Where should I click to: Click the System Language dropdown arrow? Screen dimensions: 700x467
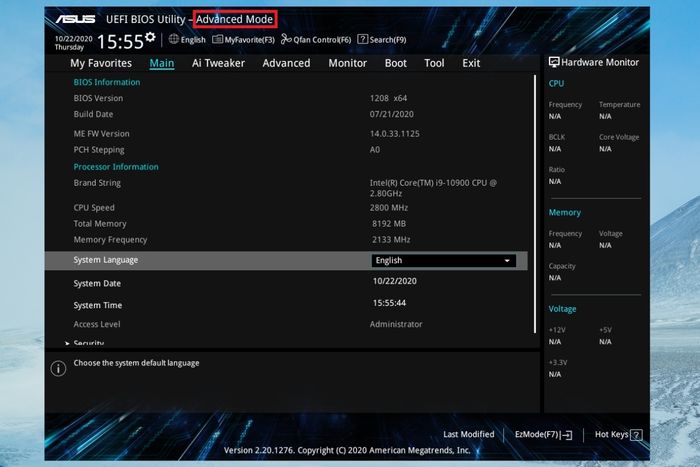tap(507, 260)
